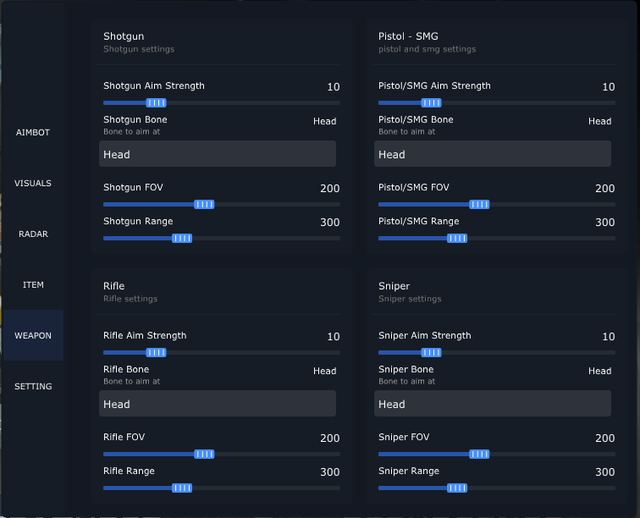Image resolution: width=640 pixels, height=518 pixels.
Task: Click the Sniper FOV slider handle
Action: pos(479,454)
